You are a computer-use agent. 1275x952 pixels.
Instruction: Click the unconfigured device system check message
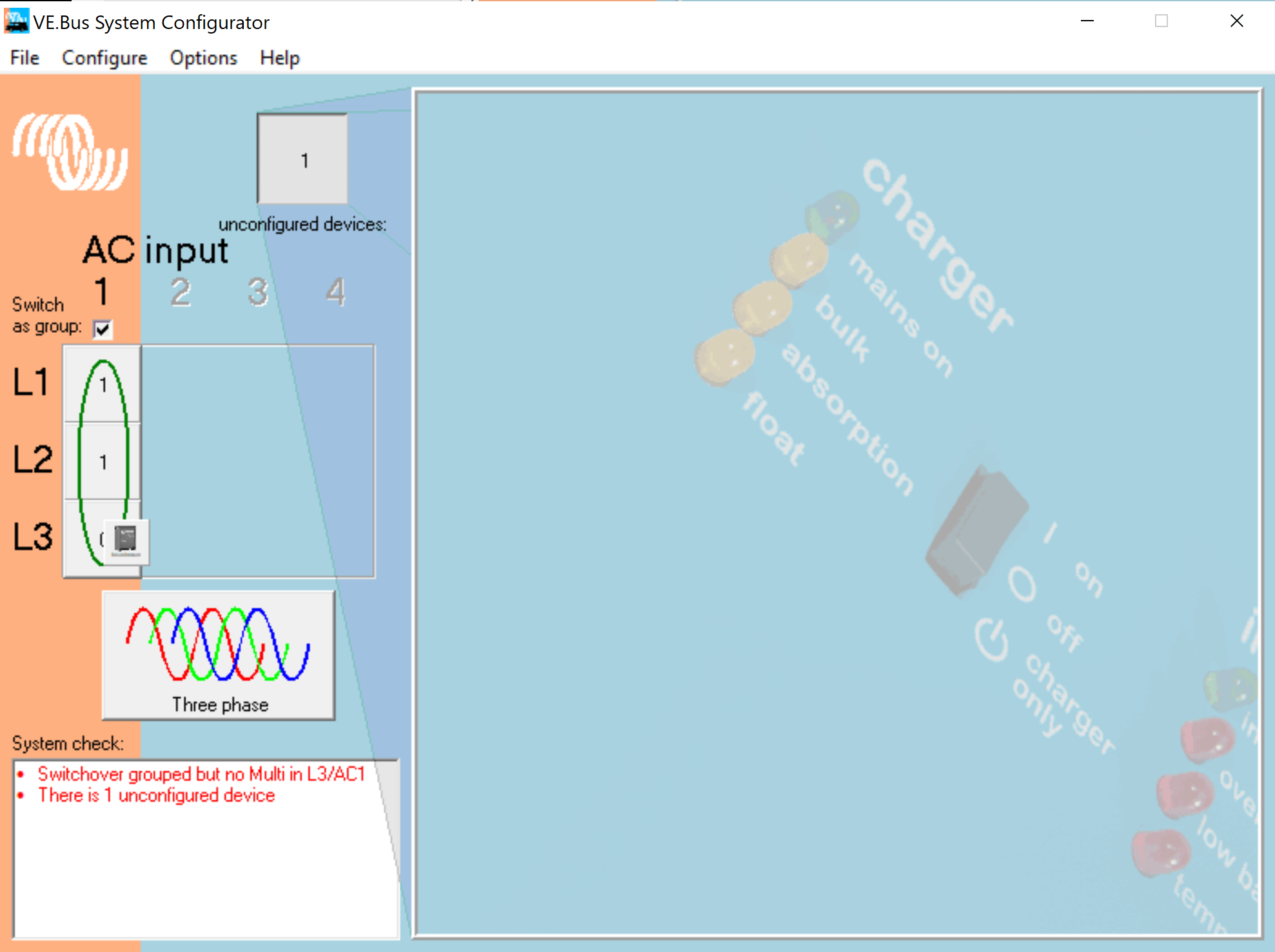156,795
